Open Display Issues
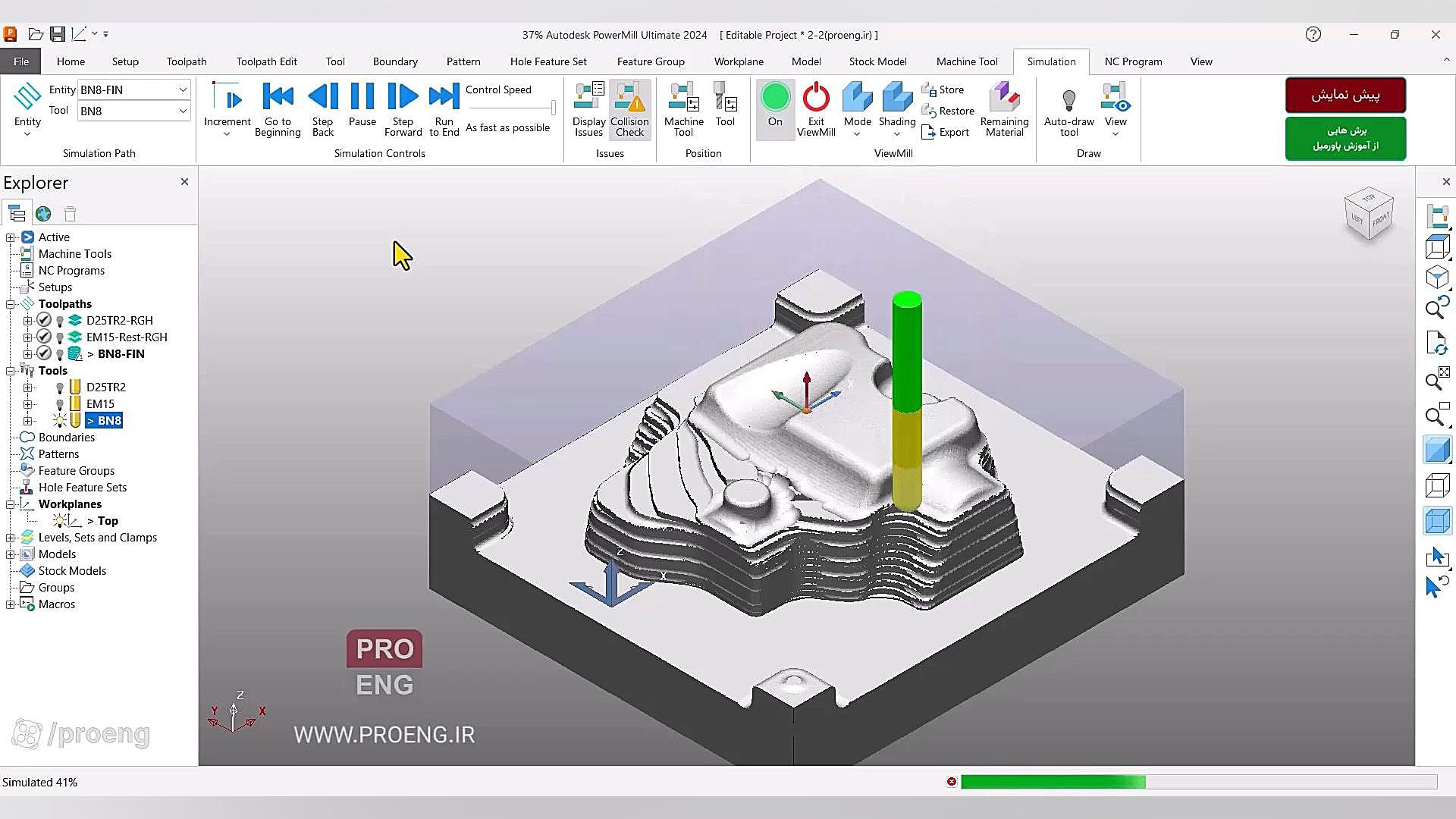 point(589,109)
